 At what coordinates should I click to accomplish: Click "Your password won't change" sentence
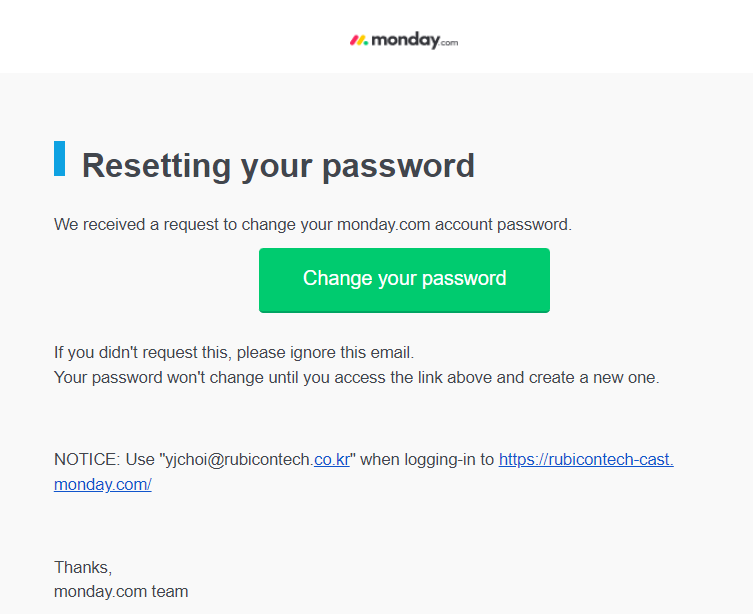[x=356, y=377]
